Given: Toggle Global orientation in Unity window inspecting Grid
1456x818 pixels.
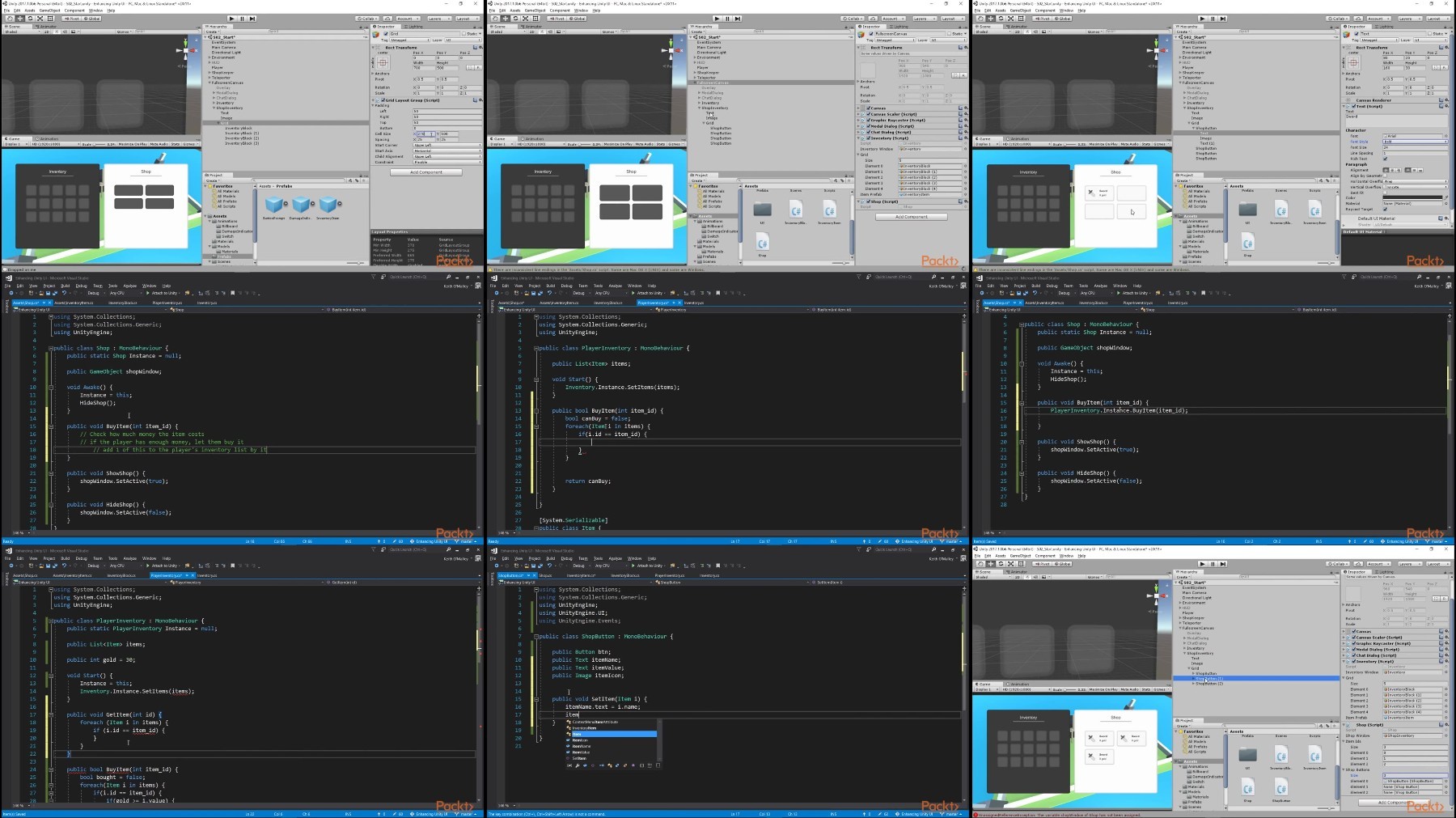Looking at the screenshot, I should tap(91, 19).
